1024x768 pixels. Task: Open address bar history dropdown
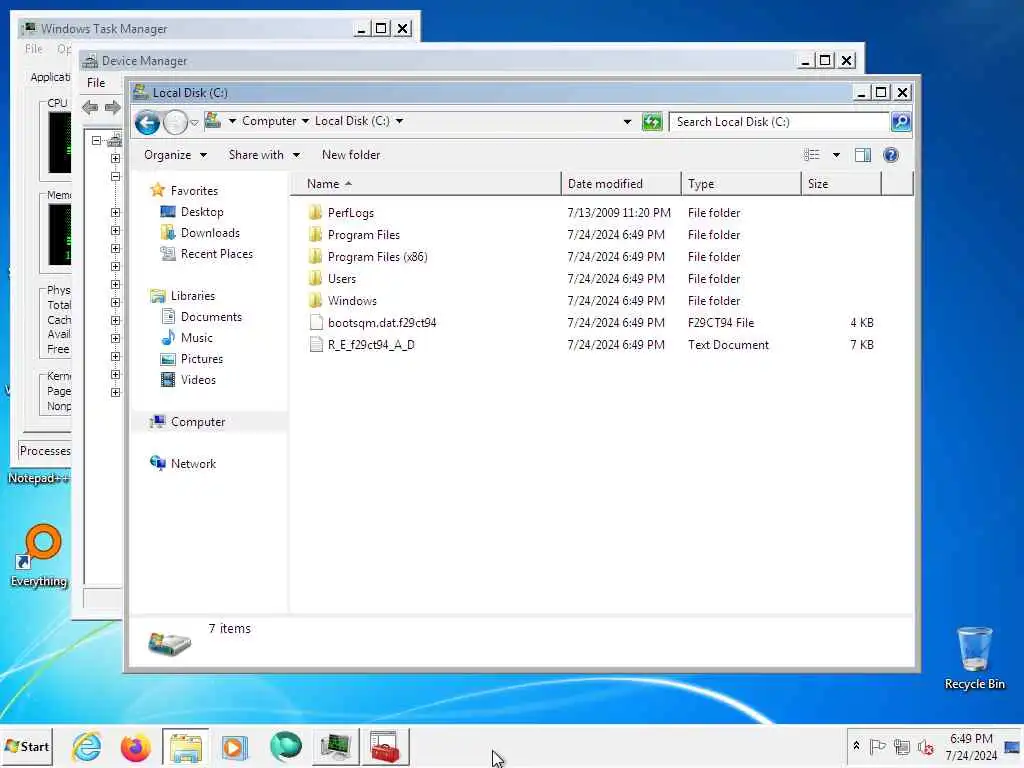click(x=627, y=121)
